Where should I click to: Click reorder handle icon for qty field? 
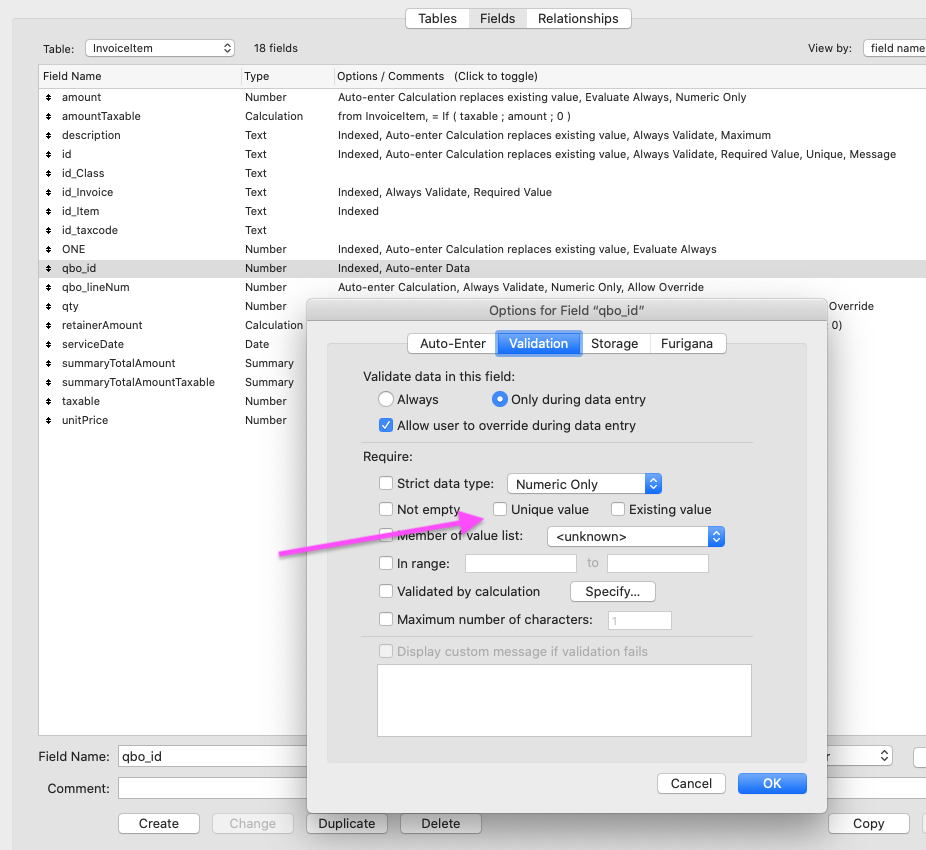[48, 306]
